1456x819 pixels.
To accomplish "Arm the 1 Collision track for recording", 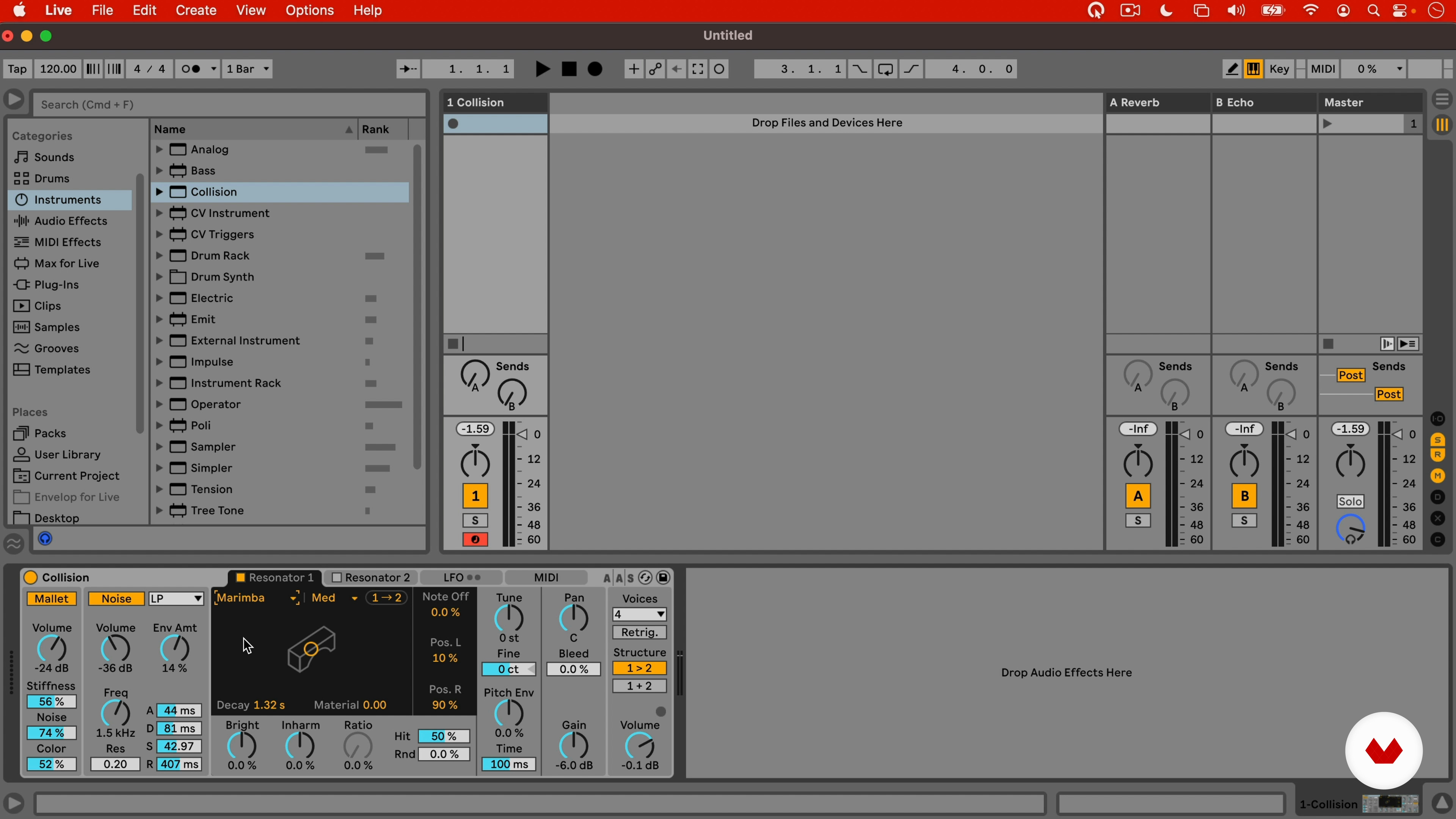I will [475, 540].
